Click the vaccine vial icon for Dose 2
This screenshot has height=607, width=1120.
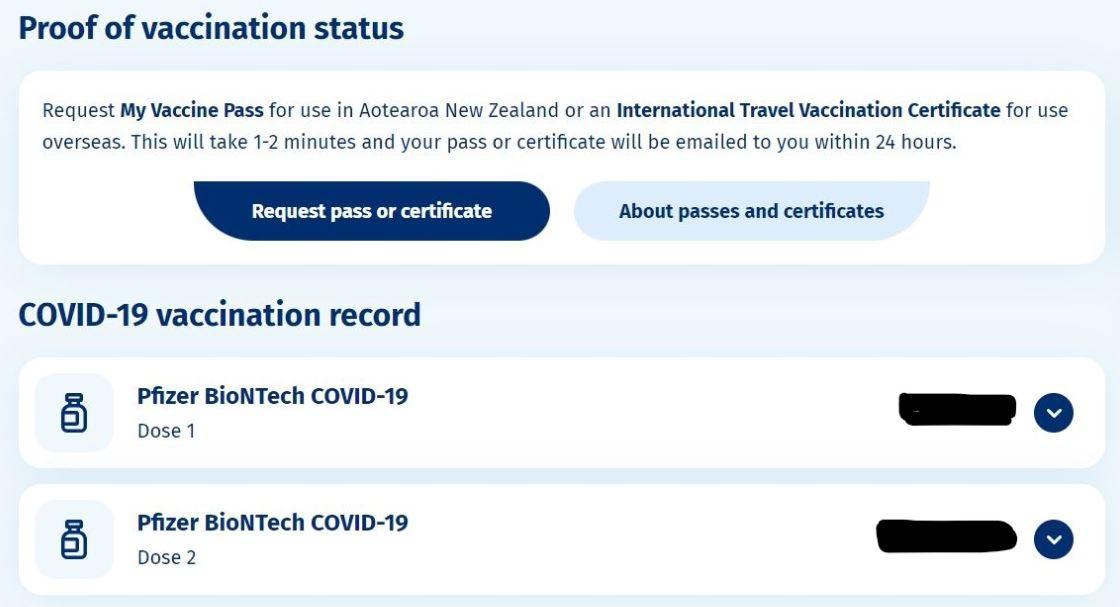pos(74,539)
